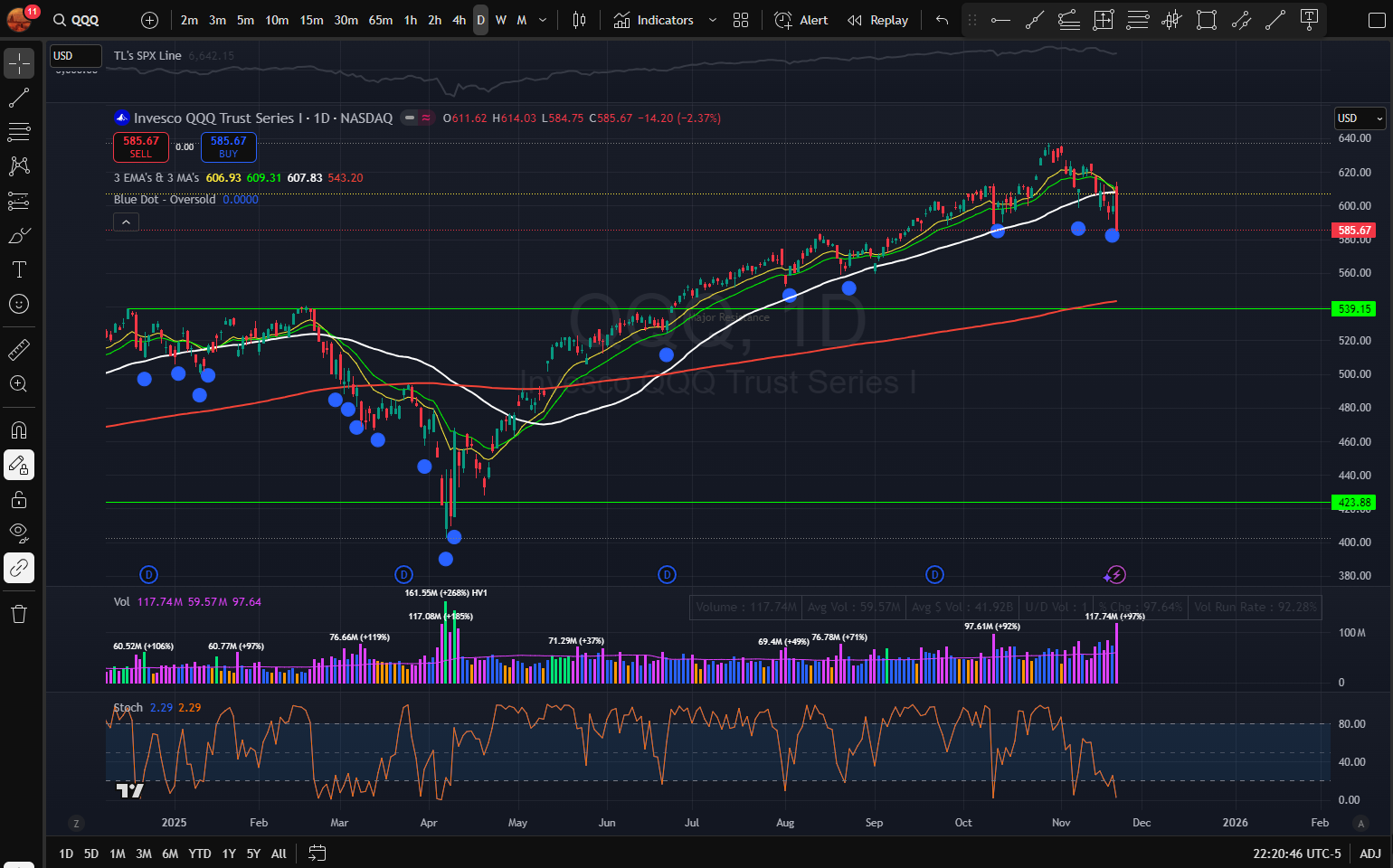1393x868 pixels.
Task: Switch to the 4h timeframe
Action: click(x=460, y=20)
